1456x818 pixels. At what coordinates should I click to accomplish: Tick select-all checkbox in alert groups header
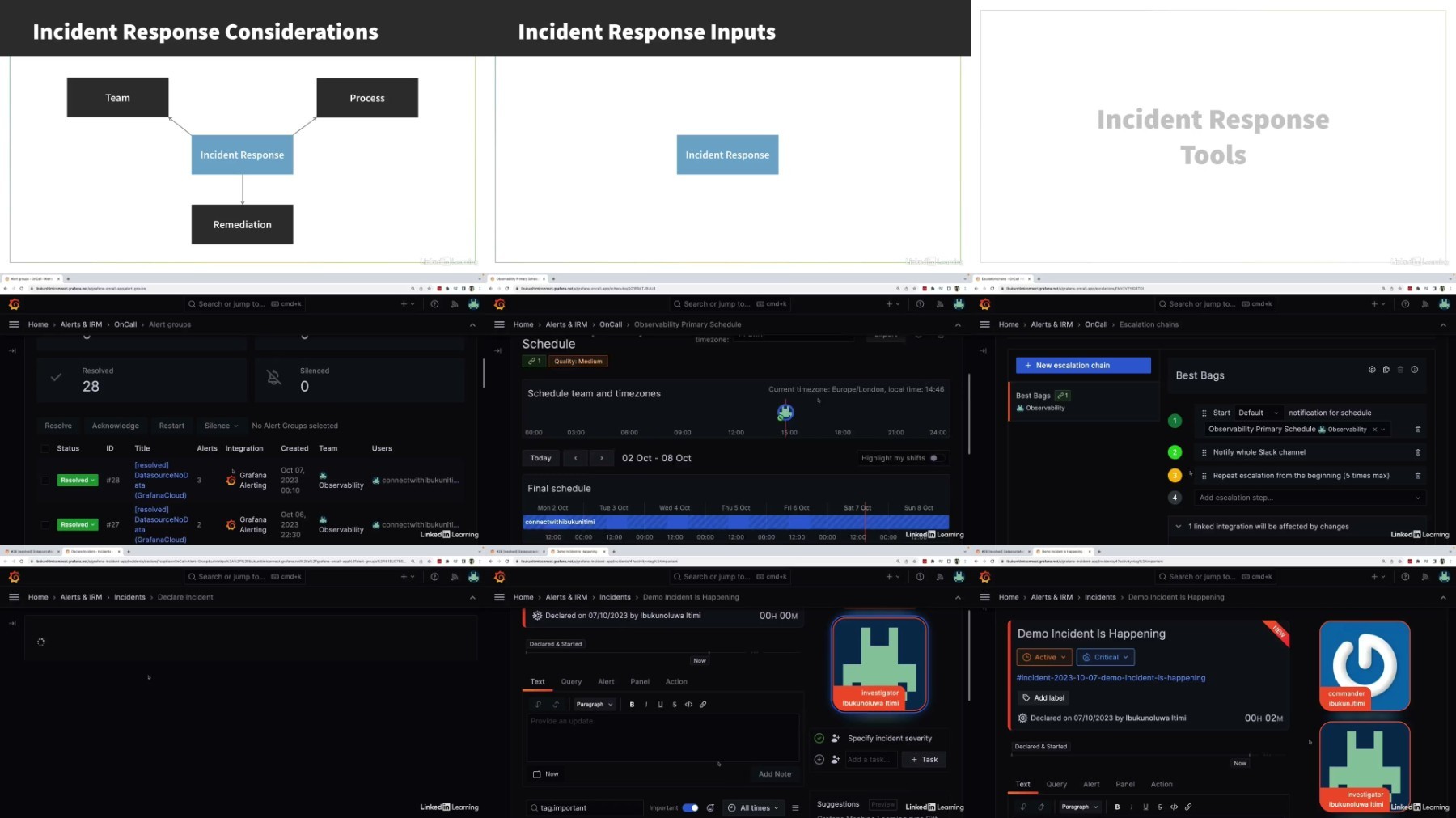45,449
